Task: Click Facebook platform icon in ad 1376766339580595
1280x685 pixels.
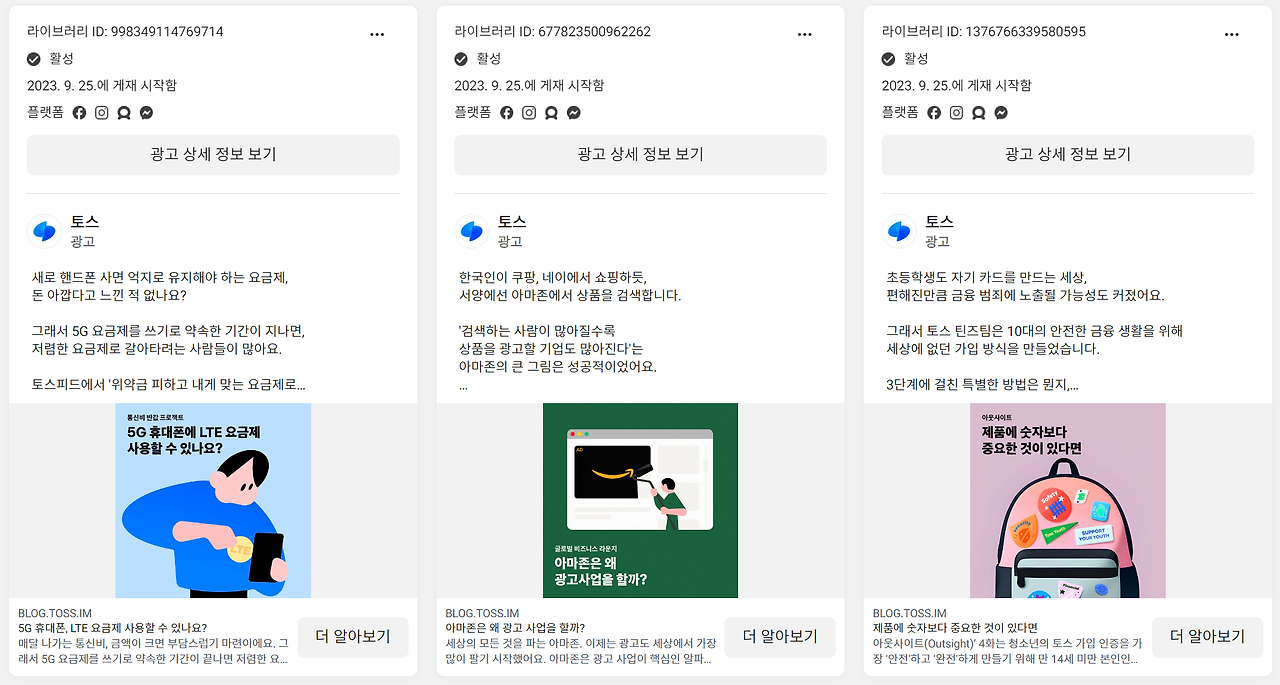Action: pyautogui.click(x=934, y=113)
